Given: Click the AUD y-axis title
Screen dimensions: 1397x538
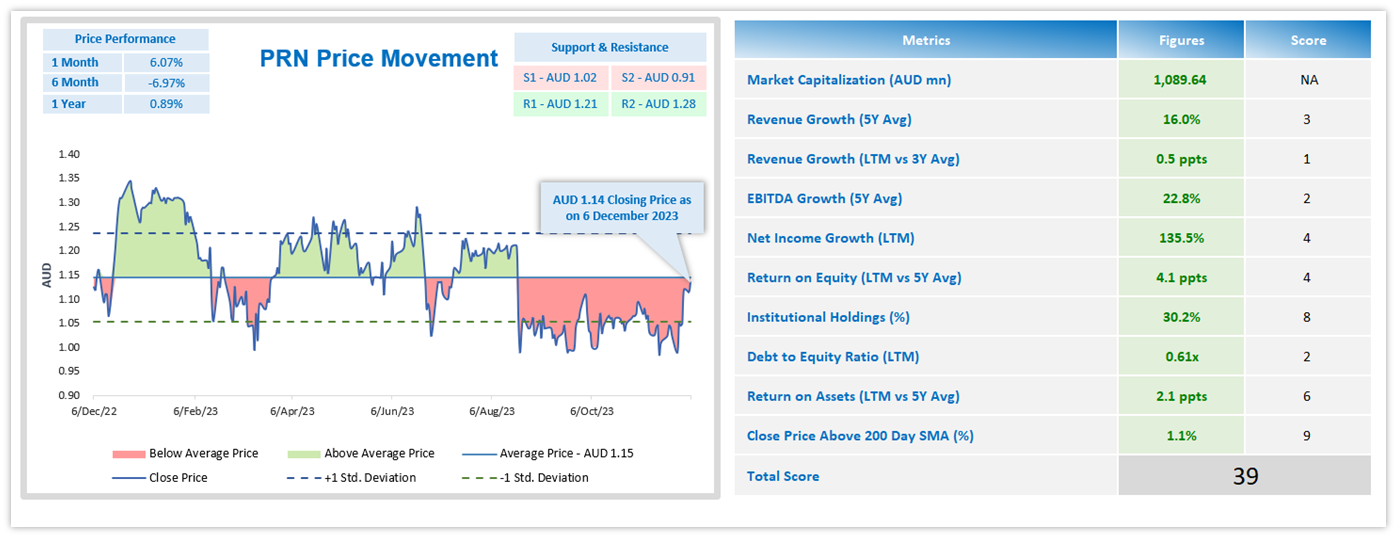Looking at the screenshot, I should coord(47,275).
